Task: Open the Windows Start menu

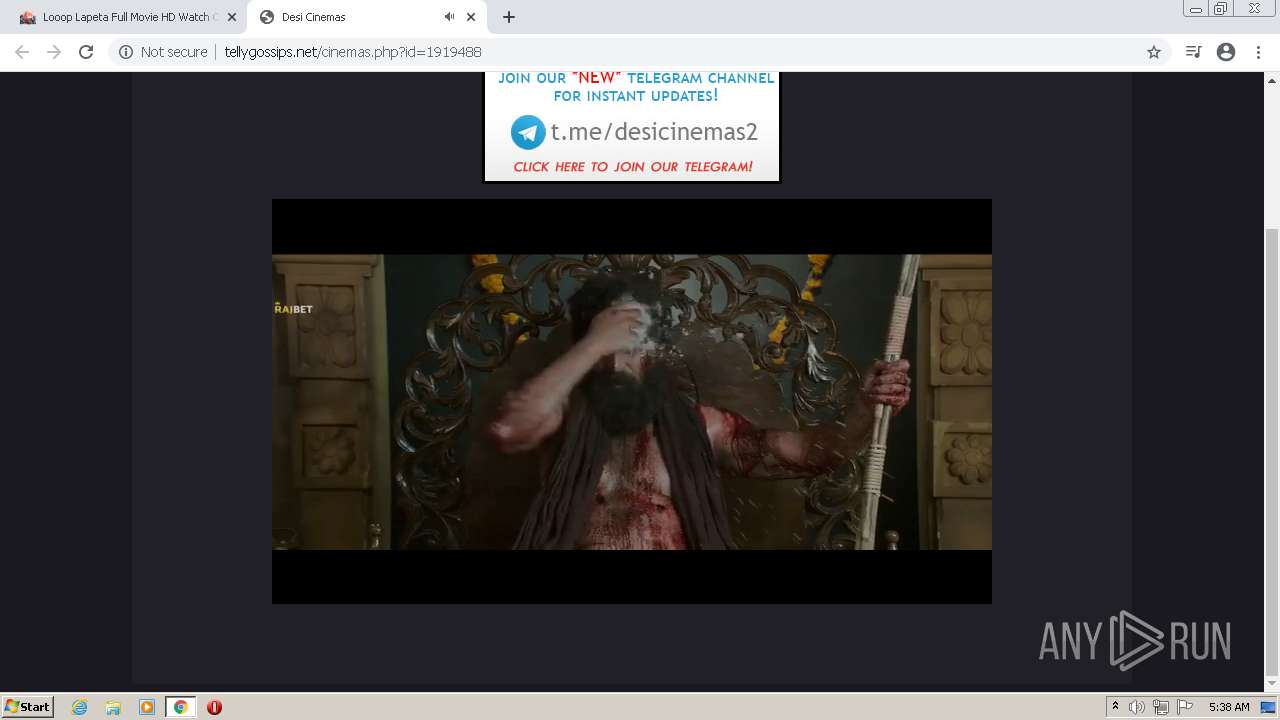Action: (x=27, y=706)
